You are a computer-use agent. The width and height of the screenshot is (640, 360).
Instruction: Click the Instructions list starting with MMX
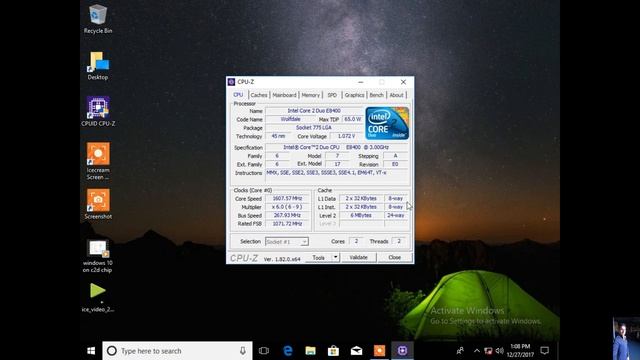click(x=336, y=176)
